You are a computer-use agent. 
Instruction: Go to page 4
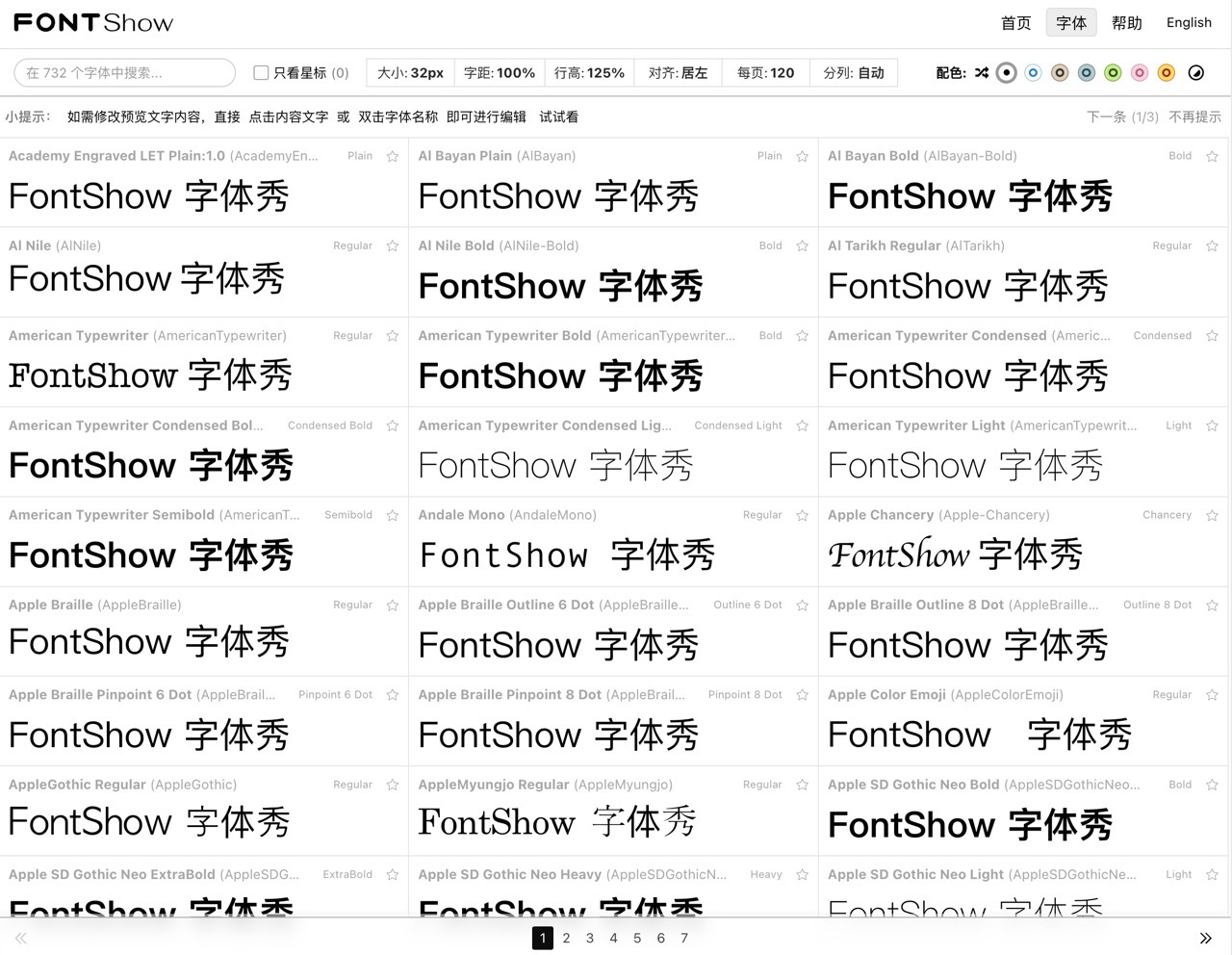point(614,938)
